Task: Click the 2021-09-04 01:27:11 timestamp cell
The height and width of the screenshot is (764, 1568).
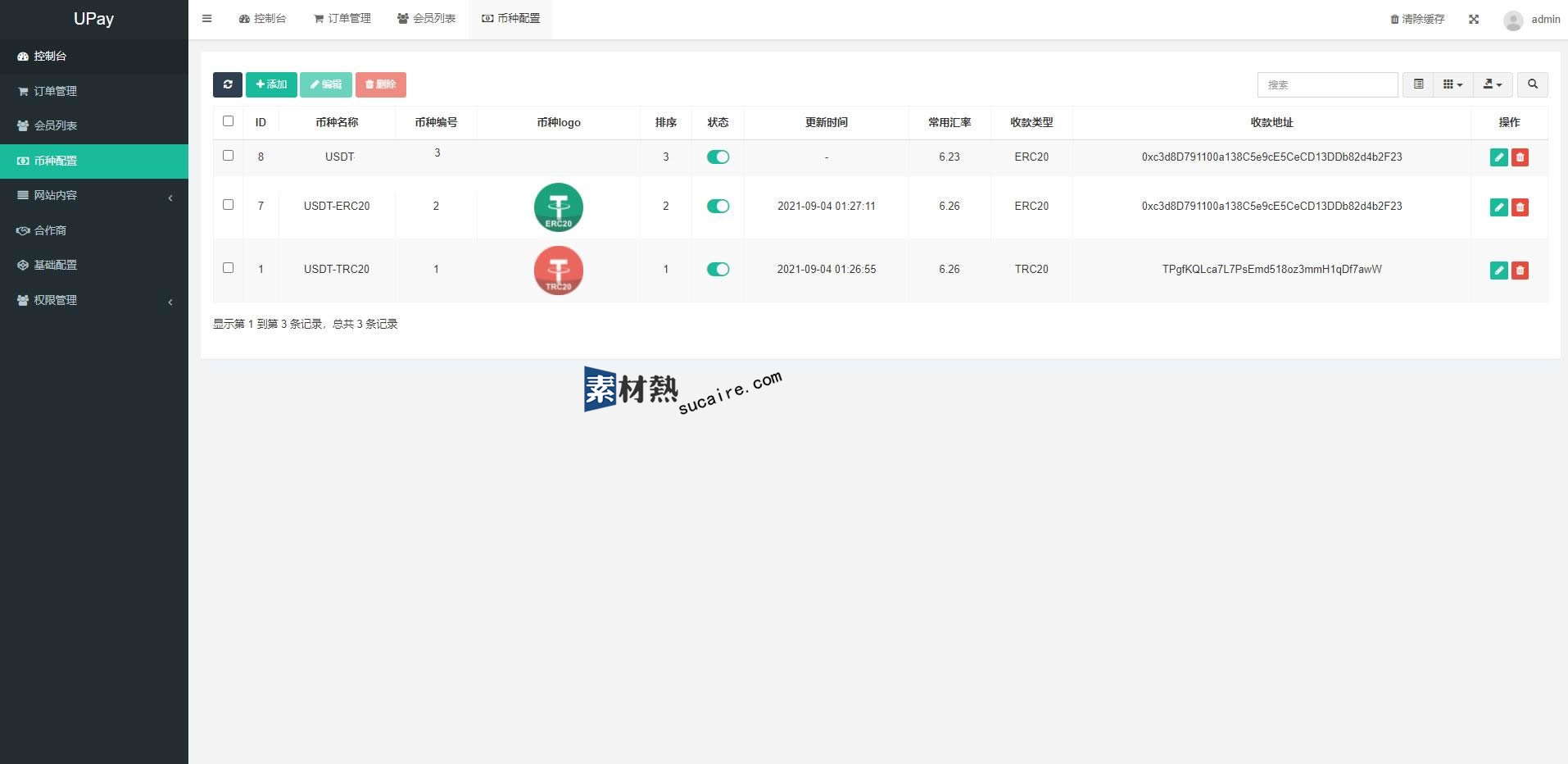Action: [x=827, y=206]
